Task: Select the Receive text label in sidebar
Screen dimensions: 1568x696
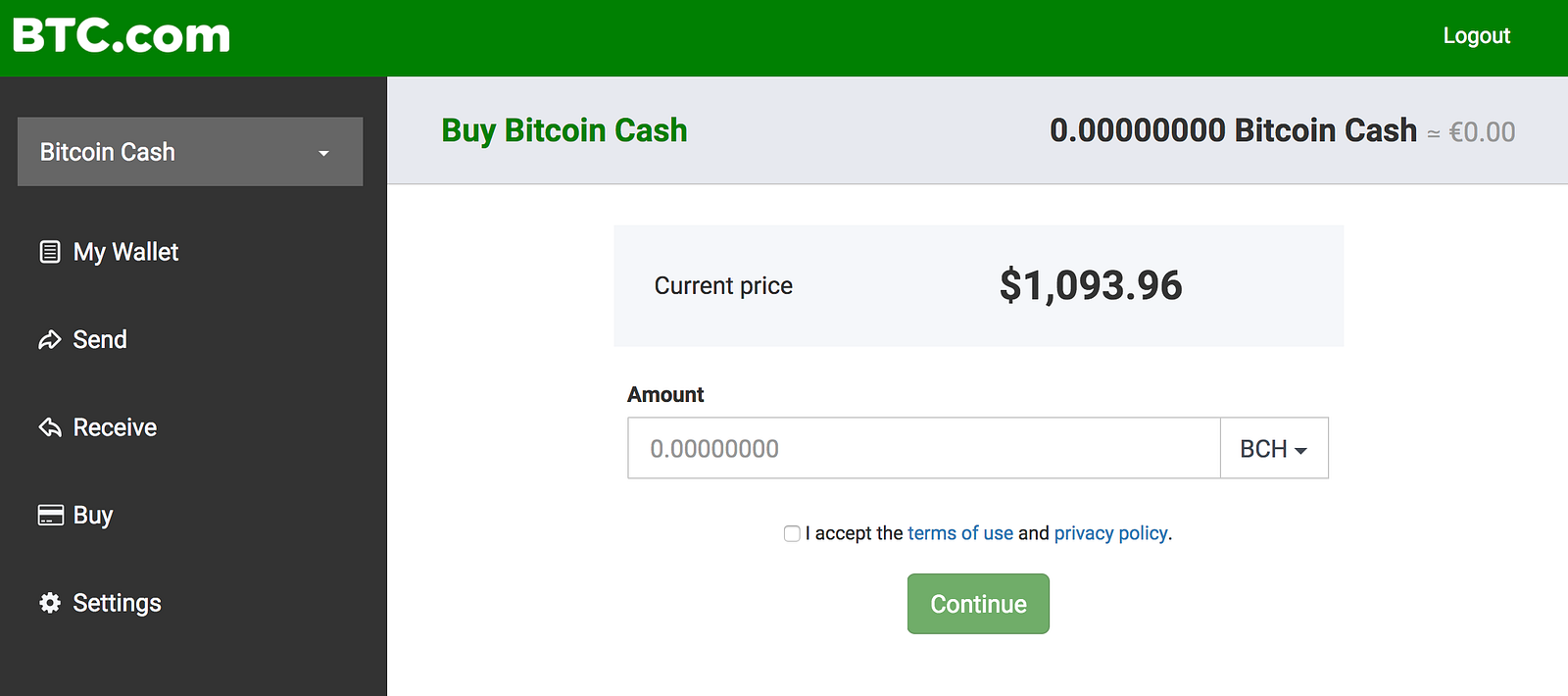Action: [115, 427]
